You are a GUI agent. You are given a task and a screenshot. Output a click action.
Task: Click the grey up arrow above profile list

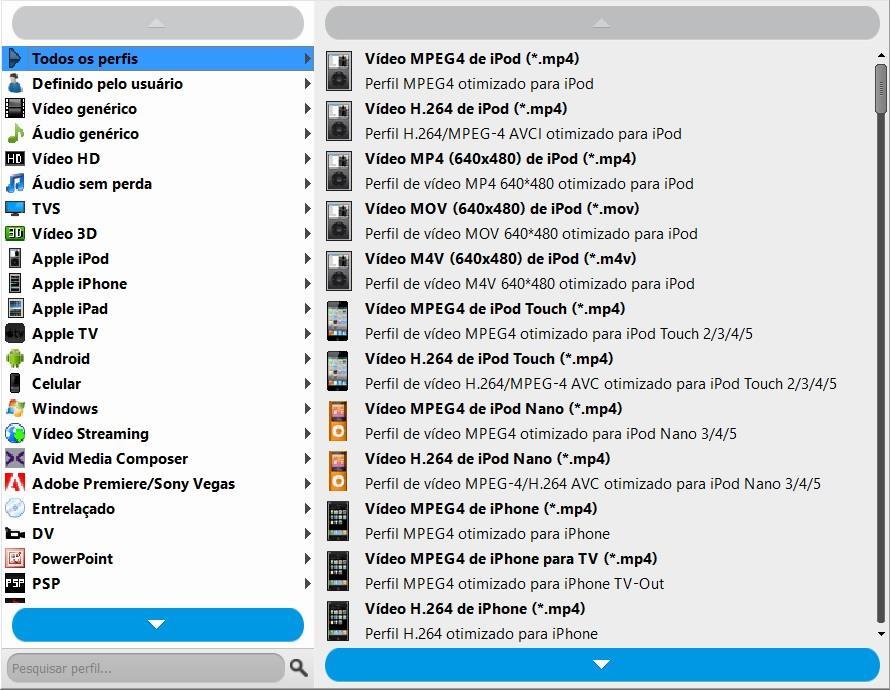coord(602,23)
